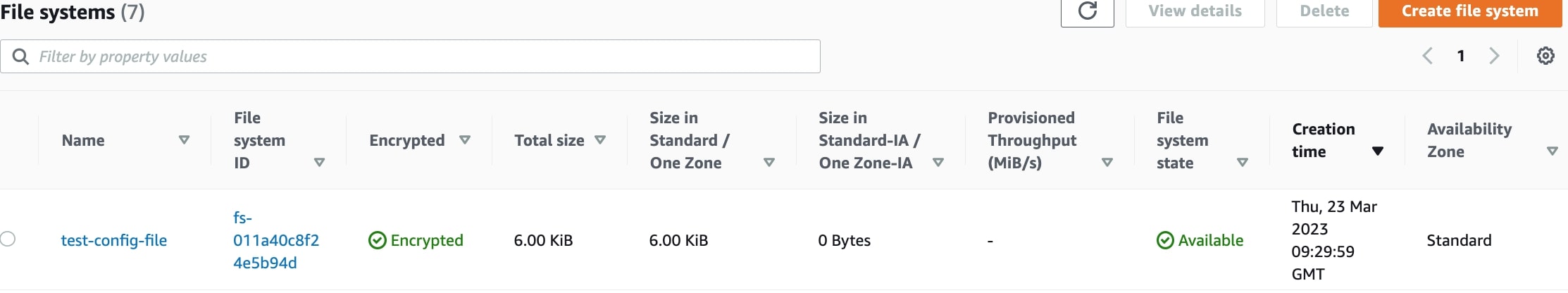Click the refresh file systems icon

coord(1087,11)
